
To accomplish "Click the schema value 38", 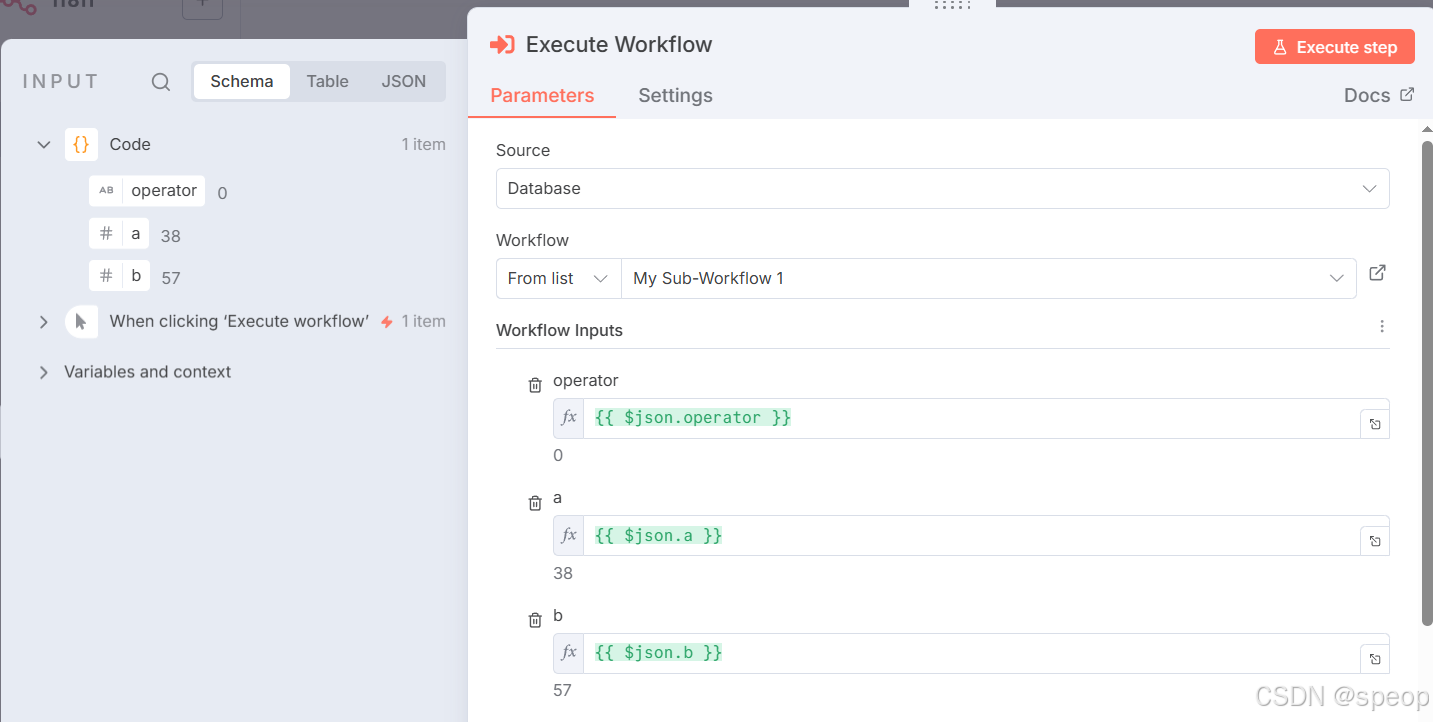I will (x=171, y=236).
